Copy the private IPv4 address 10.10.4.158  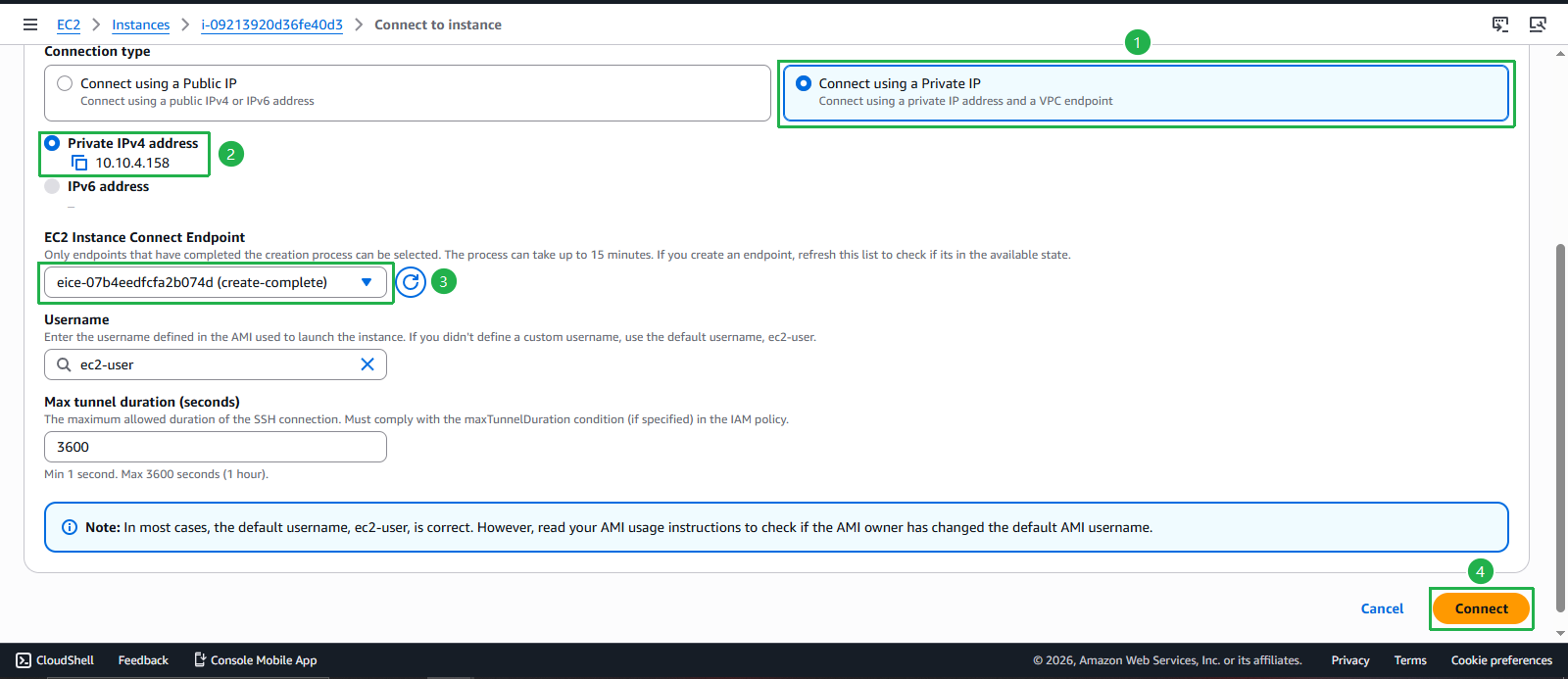point(79,163)
